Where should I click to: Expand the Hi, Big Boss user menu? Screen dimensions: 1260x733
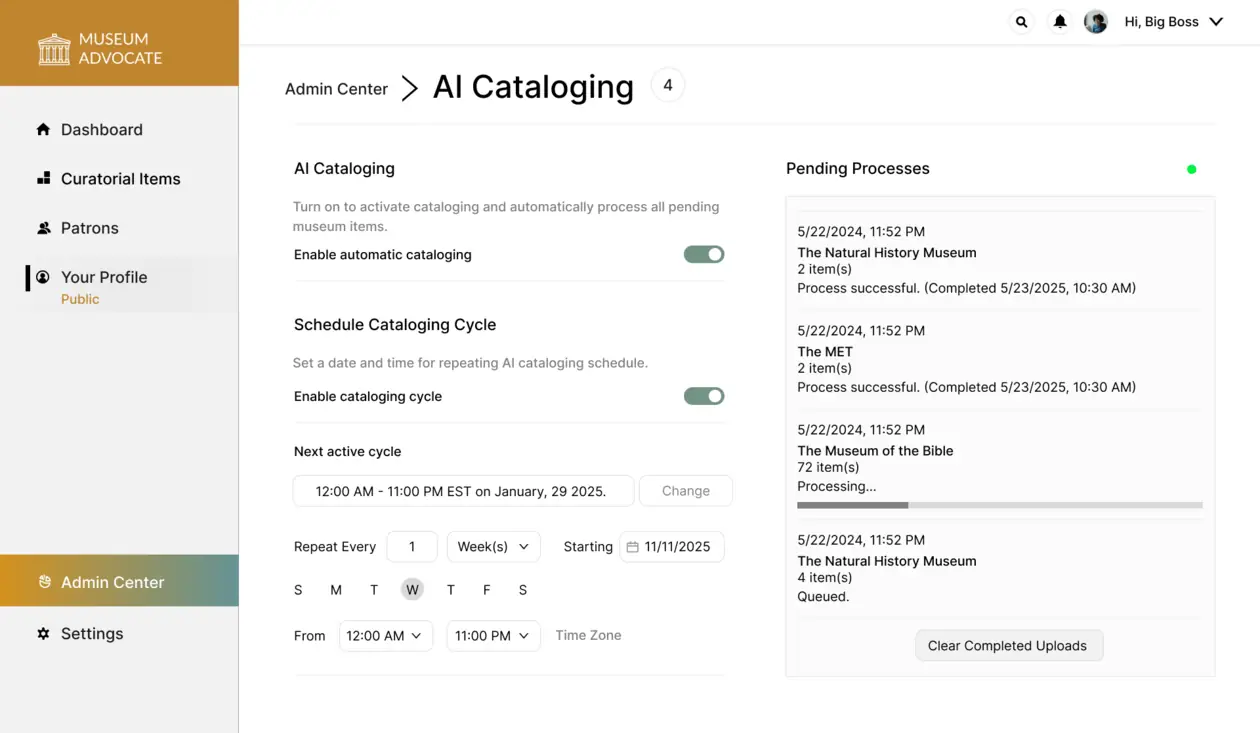click(1174, 22)
